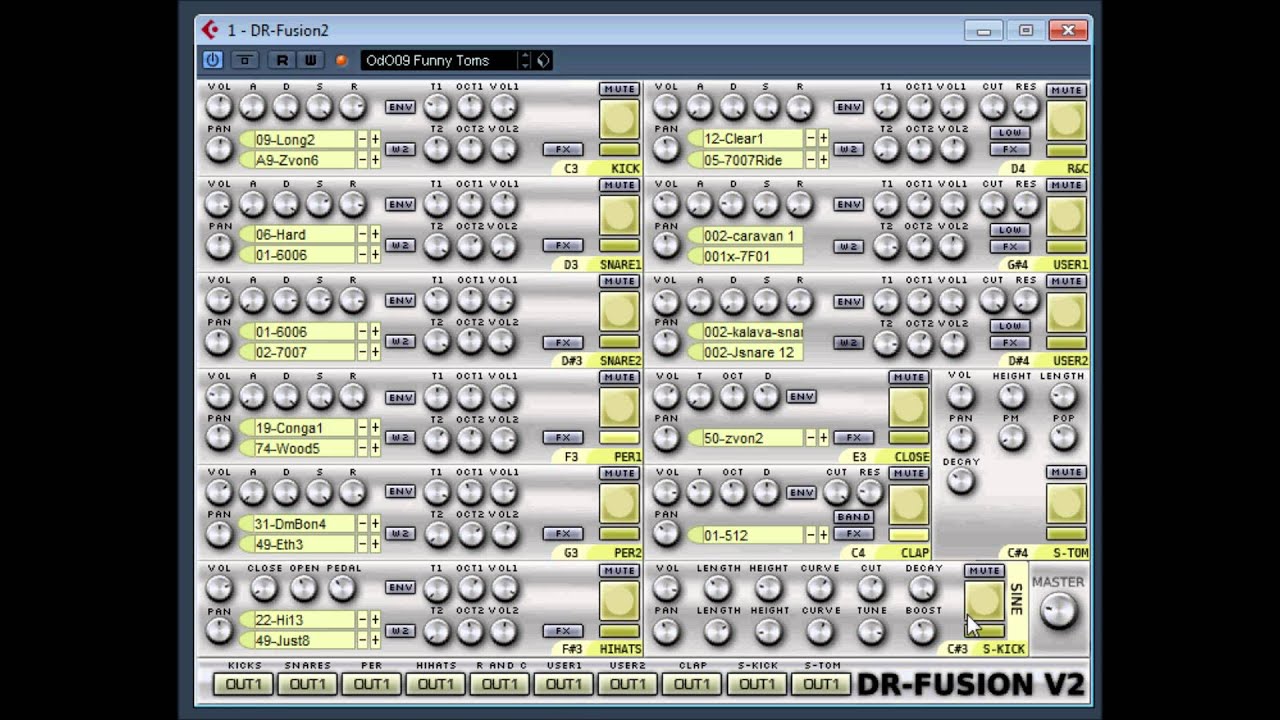
Task: Trigger the CLAP pad
Action: click(x=909, y=503)
